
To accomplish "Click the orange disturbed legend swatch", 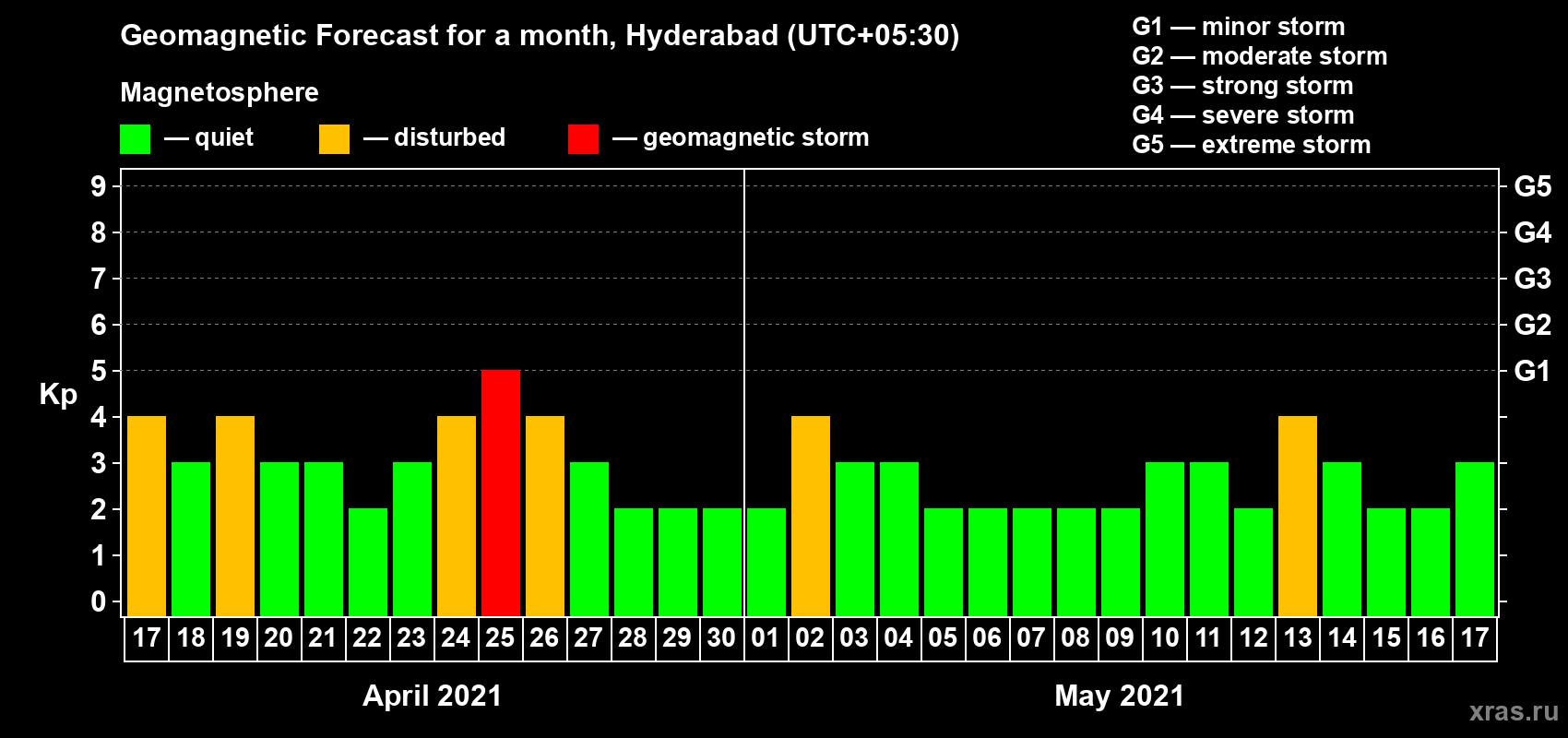I will pos(335,139).
